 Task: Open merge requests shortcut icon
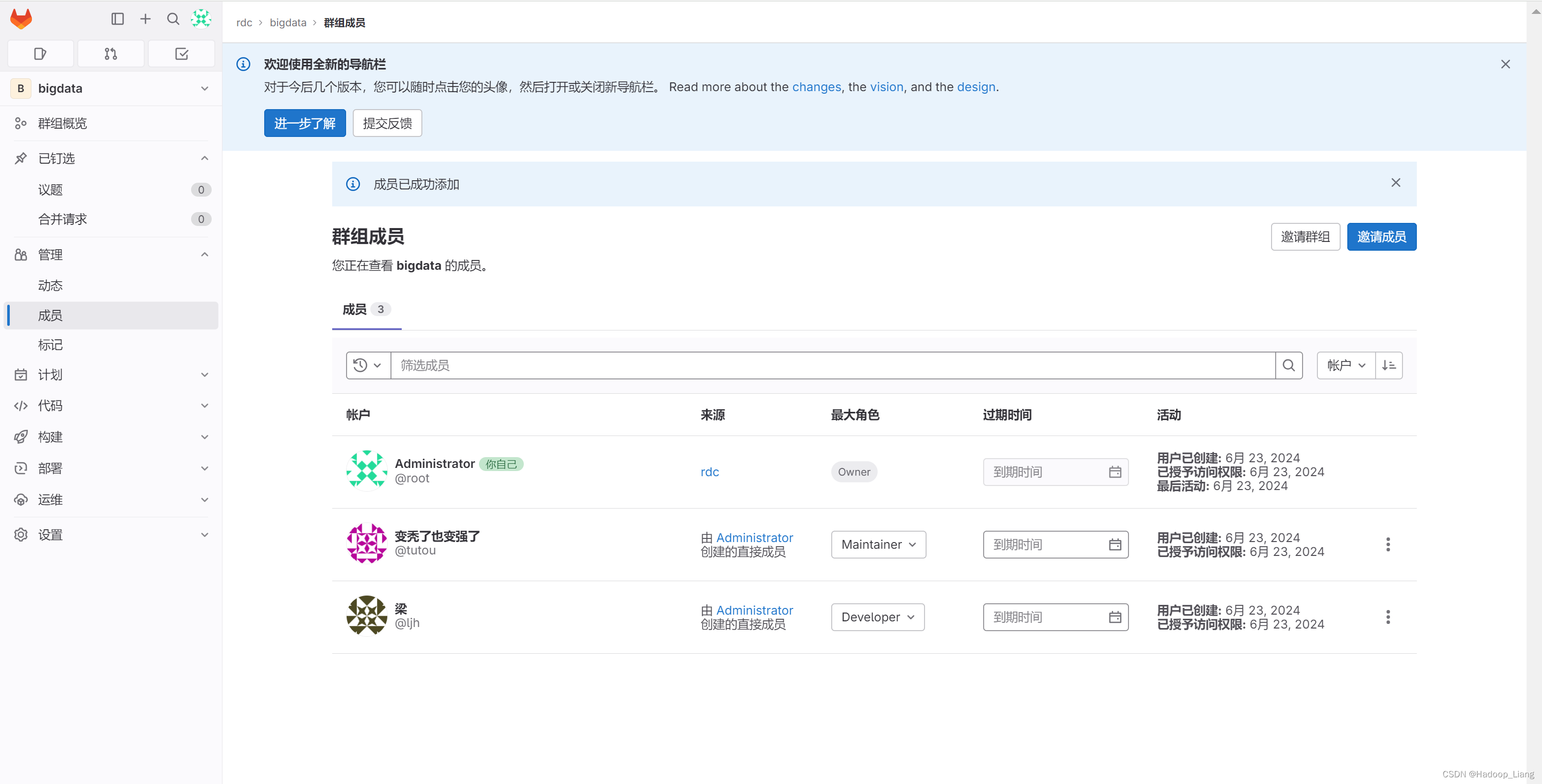111,54
